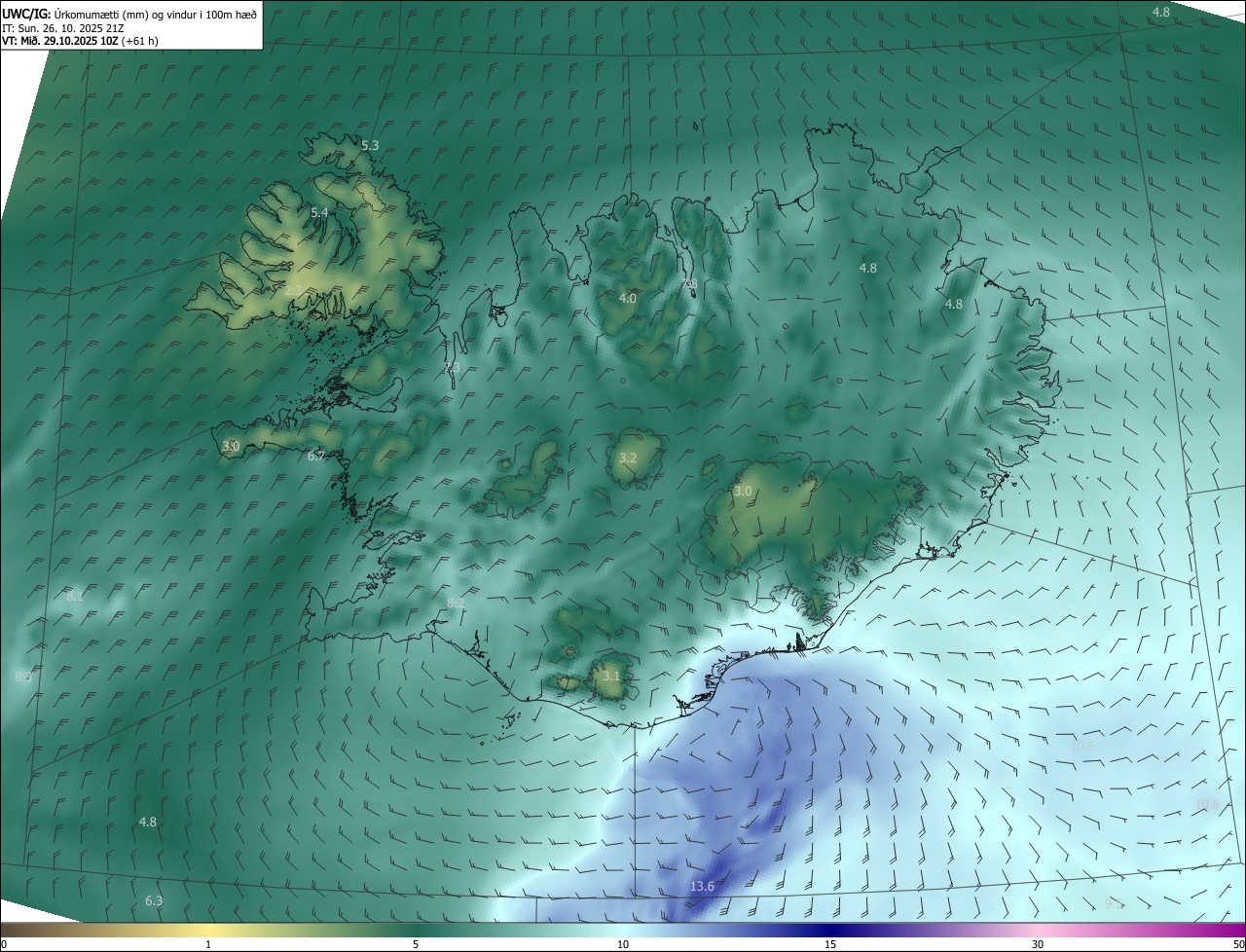Click the 7.3 value label on the map
Viewport: 1246px width, 952px height.
coord(451,367)
